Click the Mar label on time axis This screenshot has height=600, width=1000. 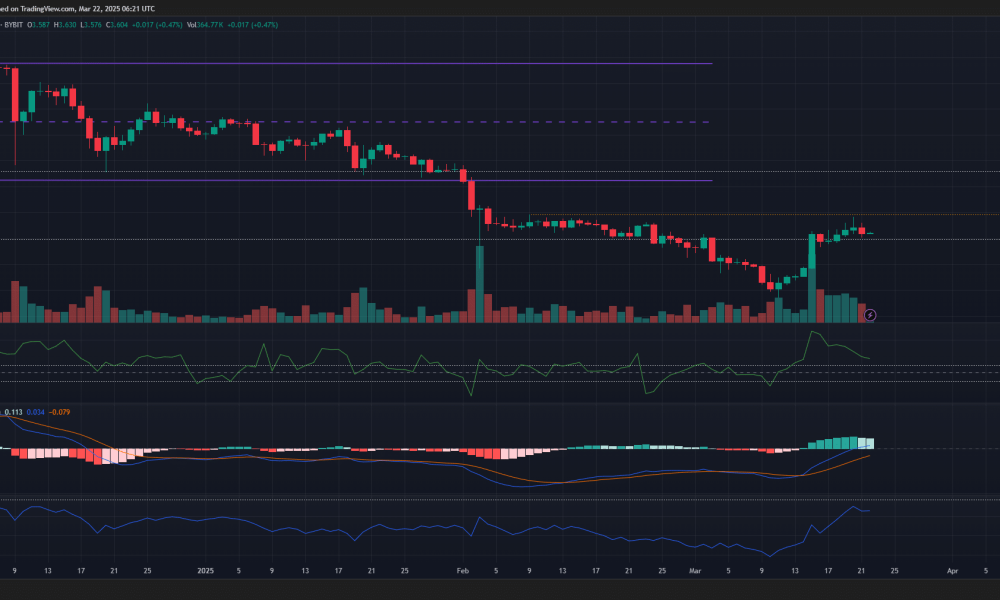695,571
